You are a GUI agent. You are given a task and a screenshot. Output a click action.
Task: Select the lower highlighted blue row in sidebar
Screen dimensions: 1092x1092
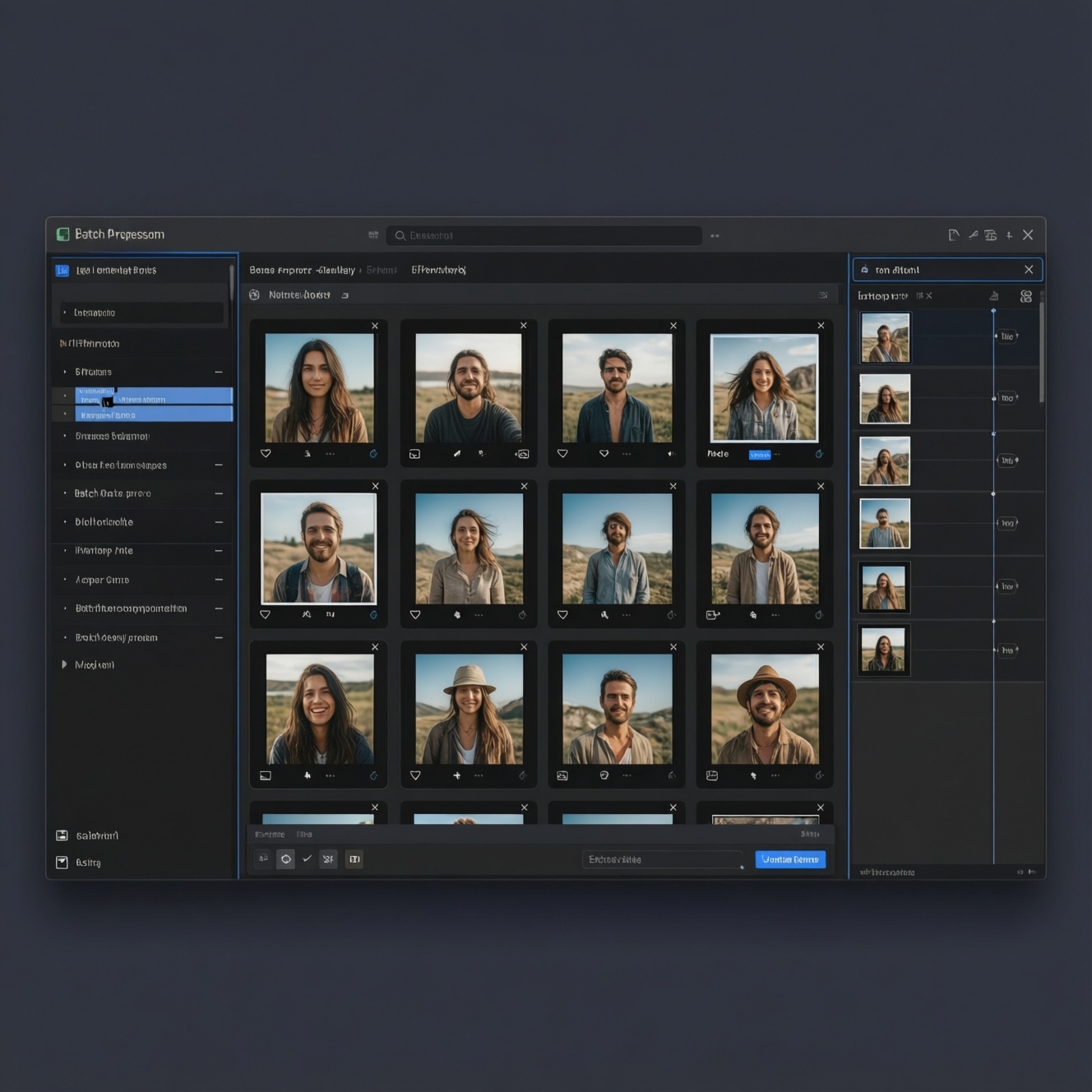coord(154,414)
